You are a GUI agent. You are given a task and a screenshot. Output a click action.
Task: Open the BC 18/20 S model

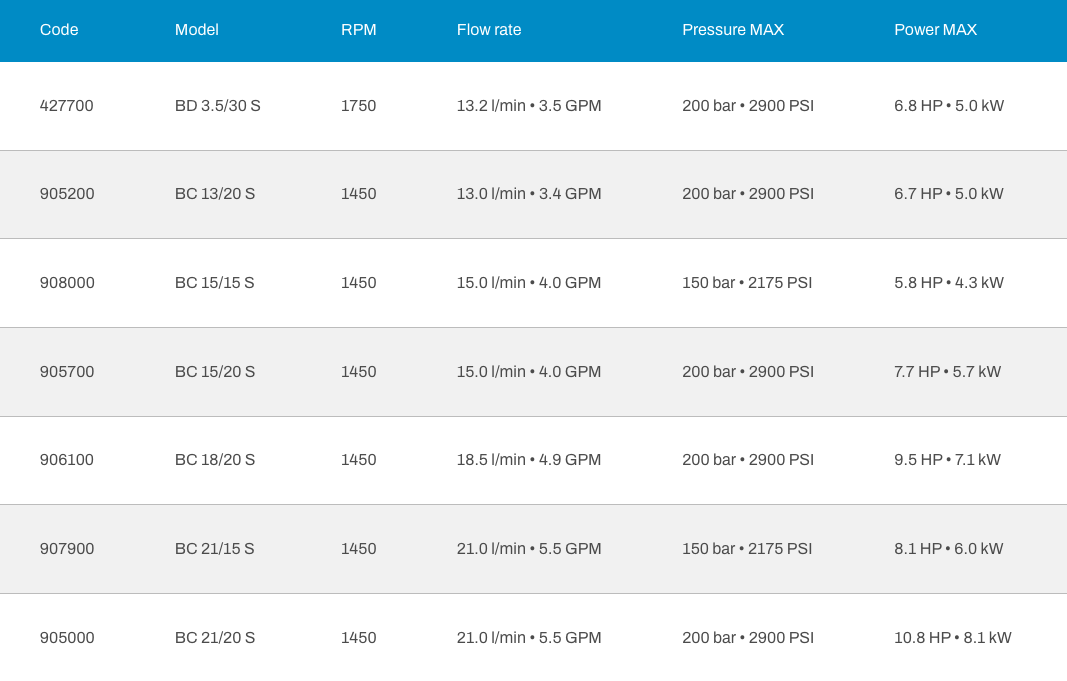coord(215,460)
